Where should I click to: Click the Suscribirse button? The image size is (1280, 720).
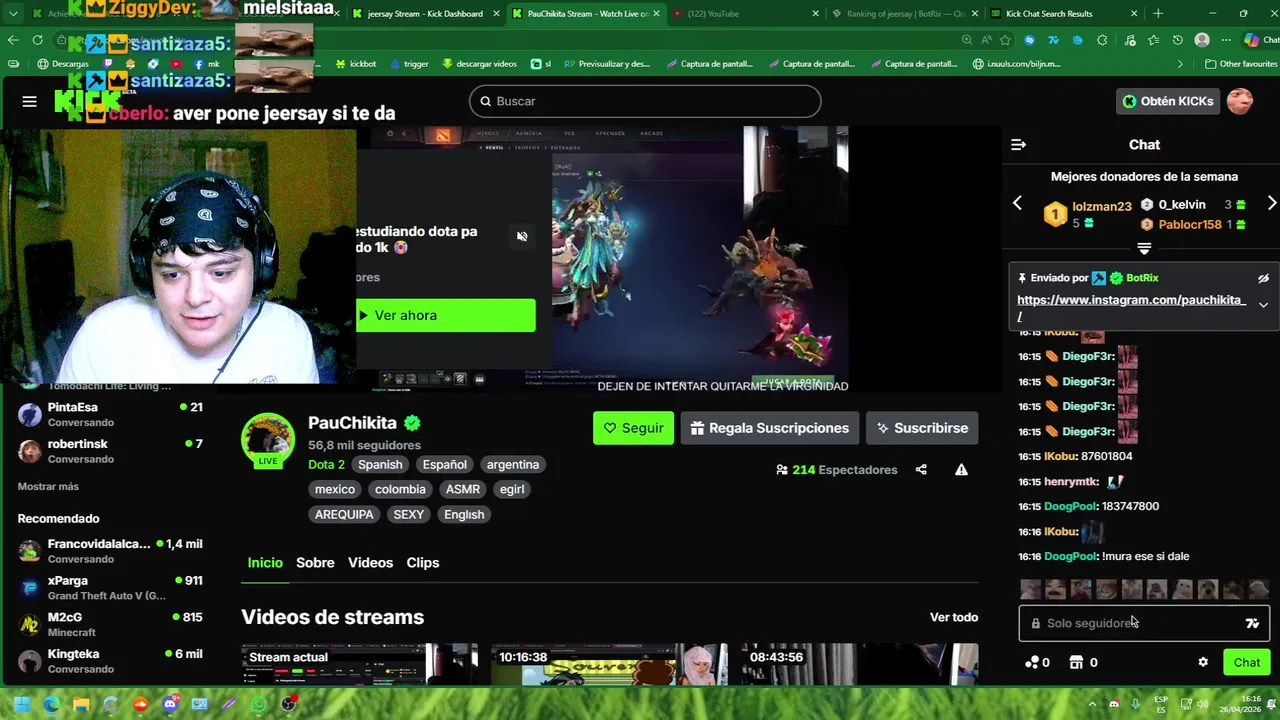pos(922,428)
